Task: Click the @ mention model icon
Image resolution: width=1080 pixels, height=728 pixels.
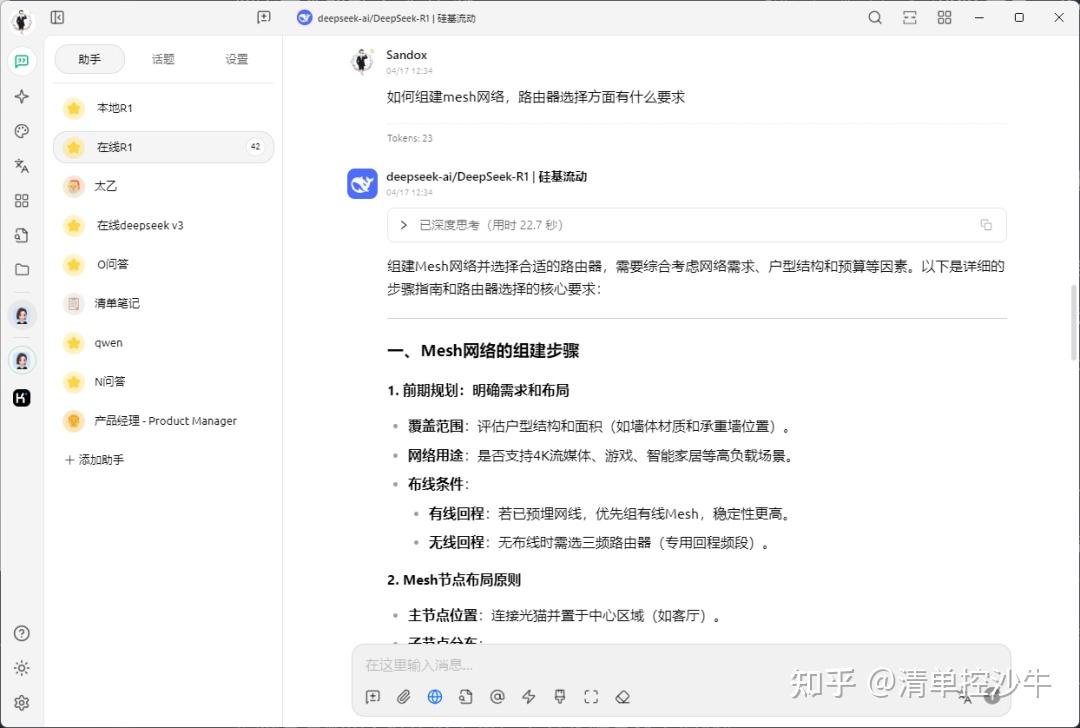Action: [497, 697]
